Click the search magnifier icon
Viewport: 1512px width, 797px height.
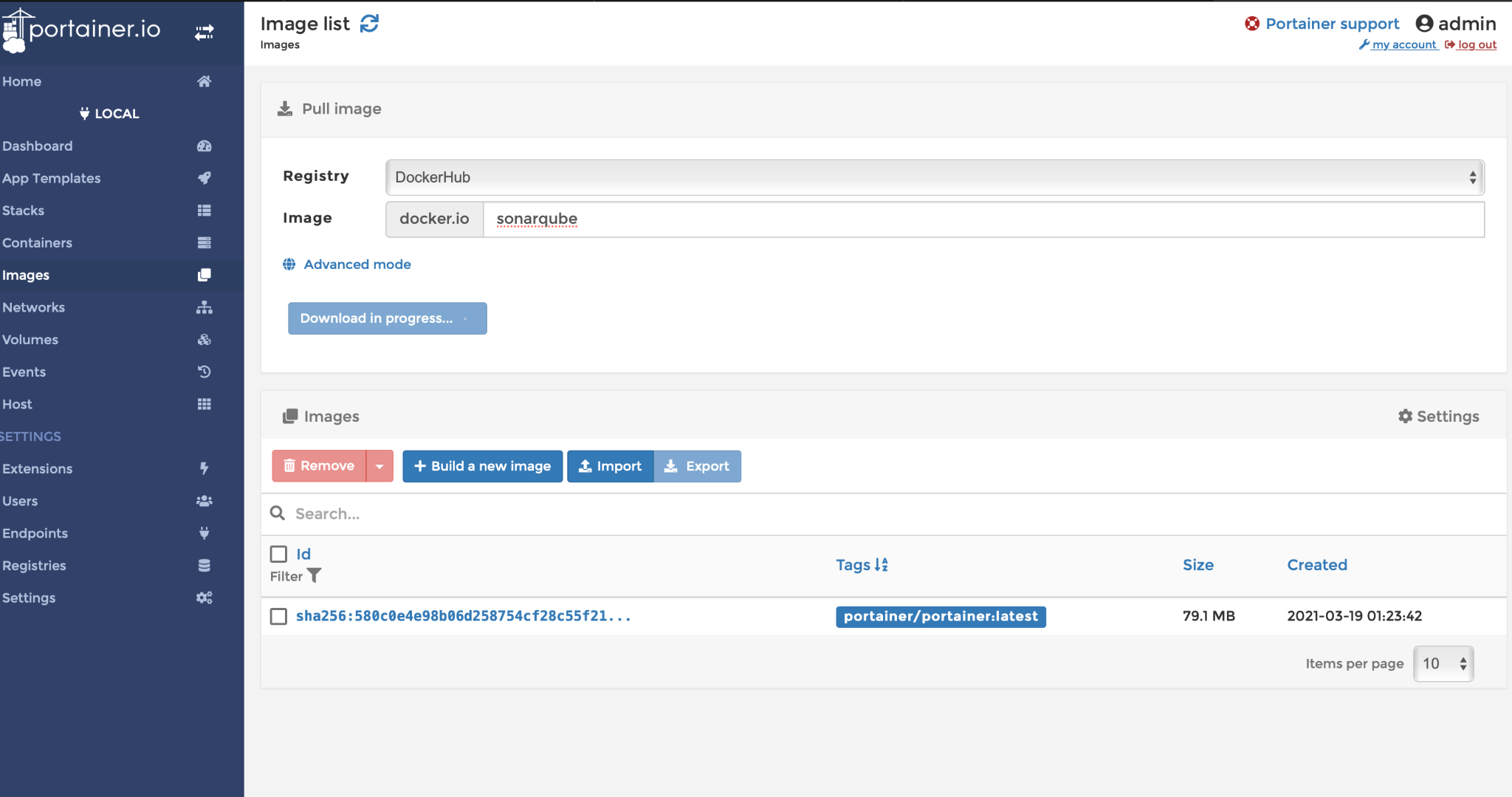[x=278, y=513]
